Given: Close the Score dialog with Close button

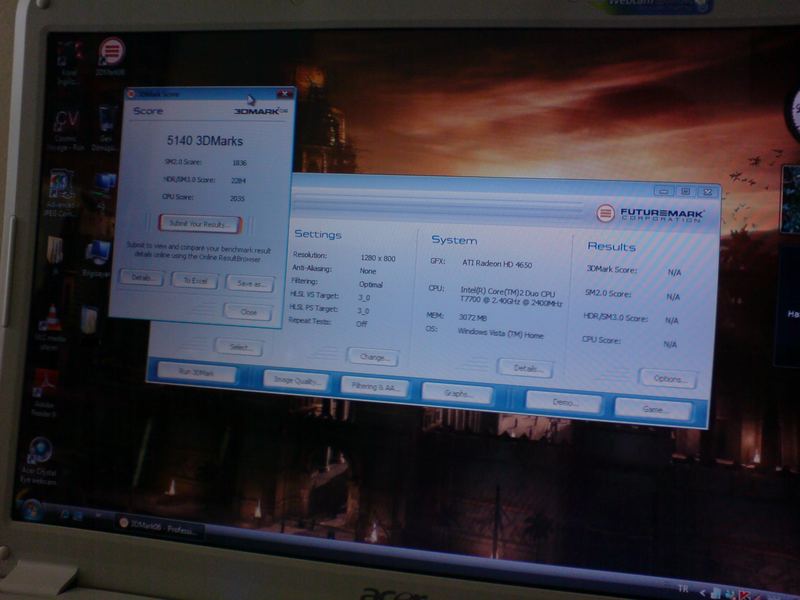Looking at the screenshot, I should [x=248, y=312].
